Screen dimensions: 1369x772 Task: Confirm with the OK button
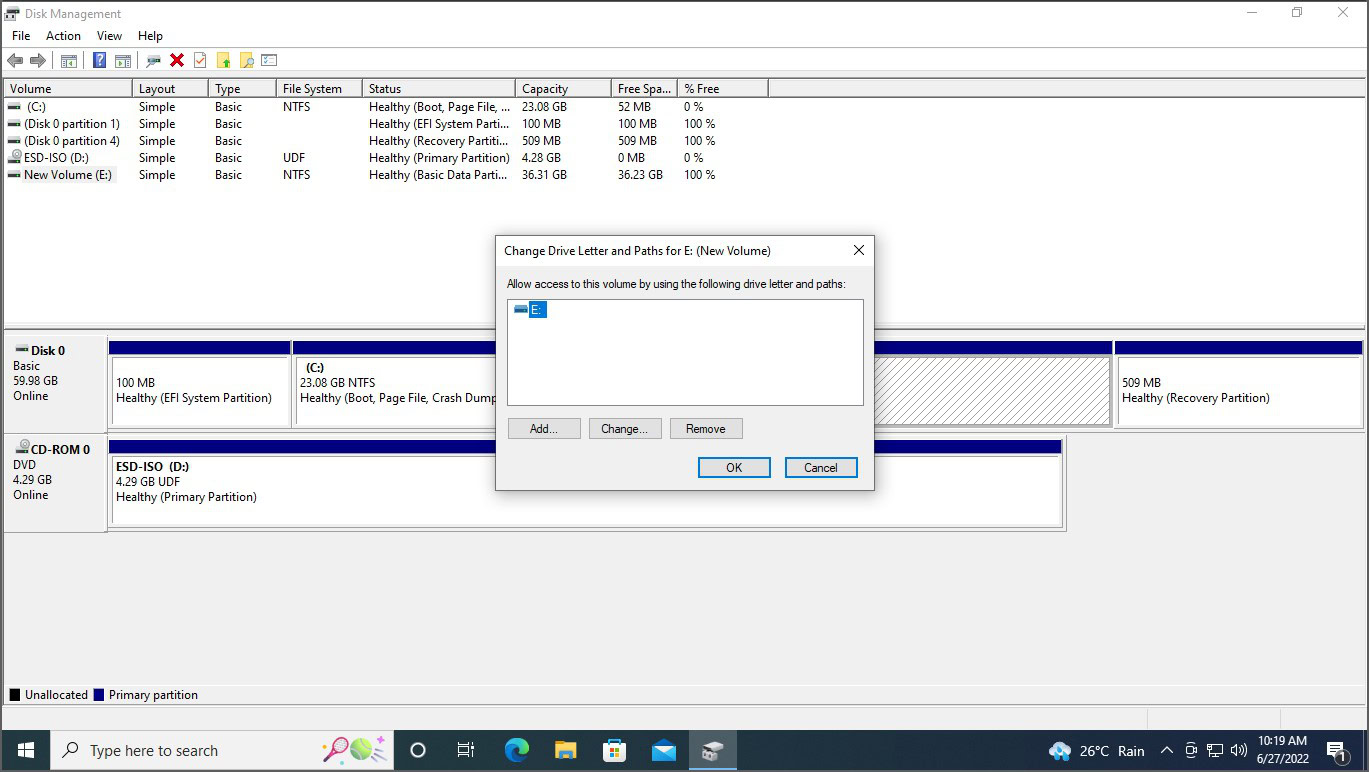click(734, 467)
